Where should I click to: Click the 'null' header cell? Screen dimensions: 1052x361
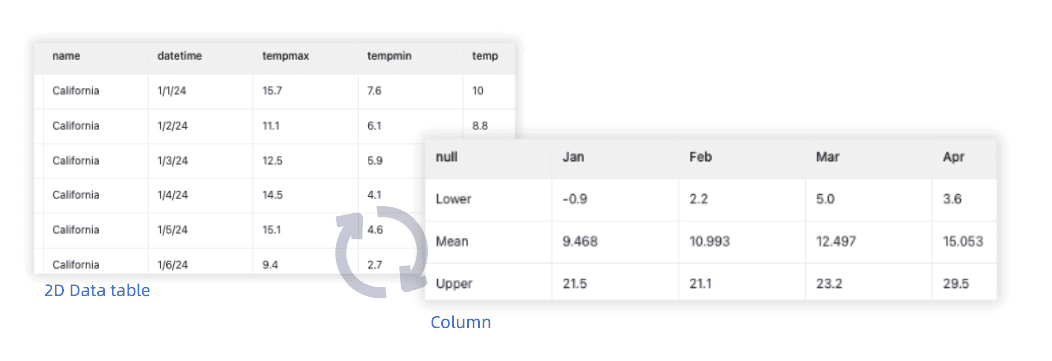coord(446,158)
